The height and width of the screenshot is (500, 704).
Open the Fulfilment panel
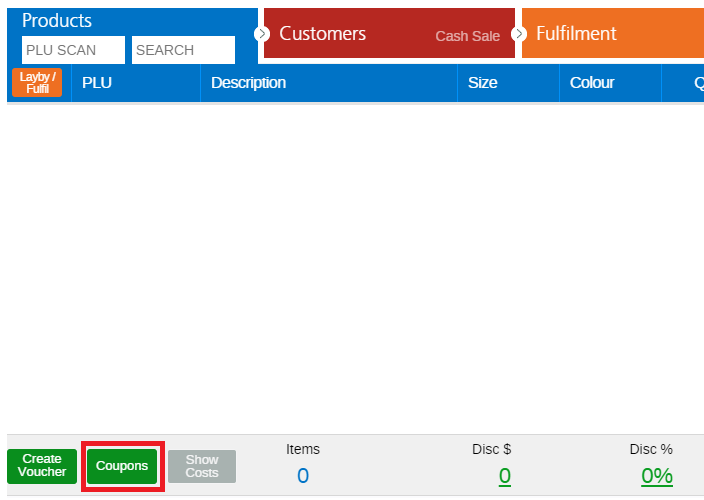click(613, 33)
